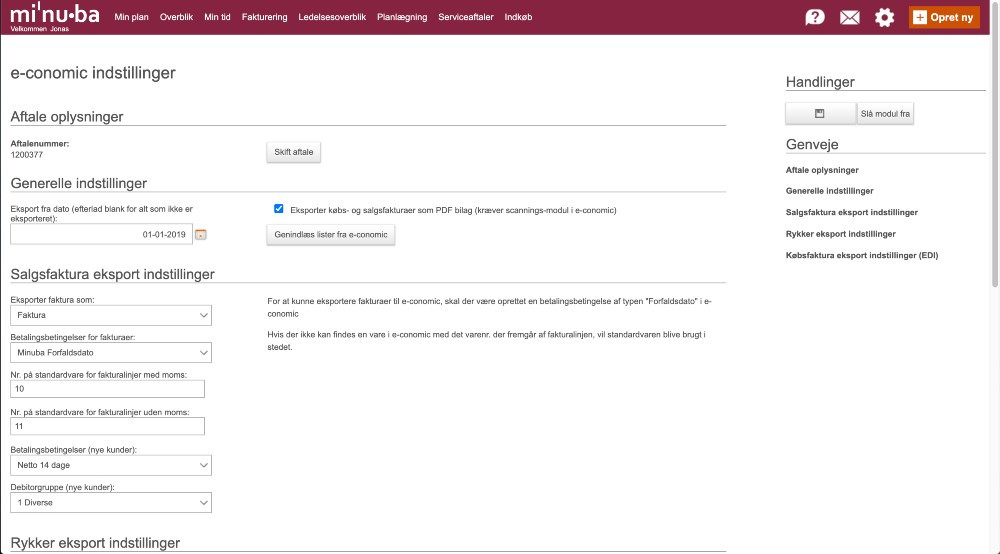
Task: Expand the Eksporter faktura som dropdown
Action: 111,315
